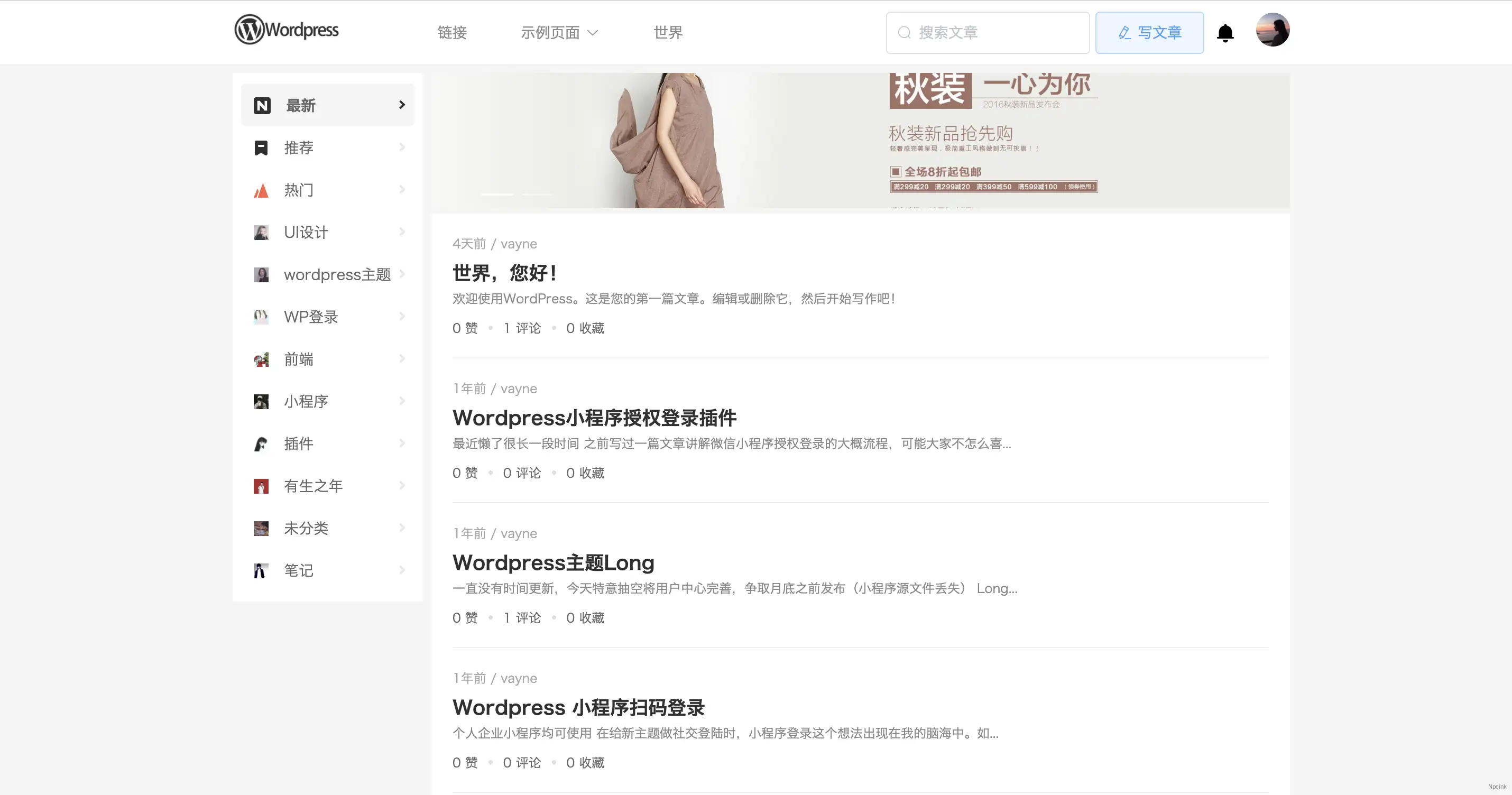
Task: Click chevron next to 小程序
Action: pos(402,401)
